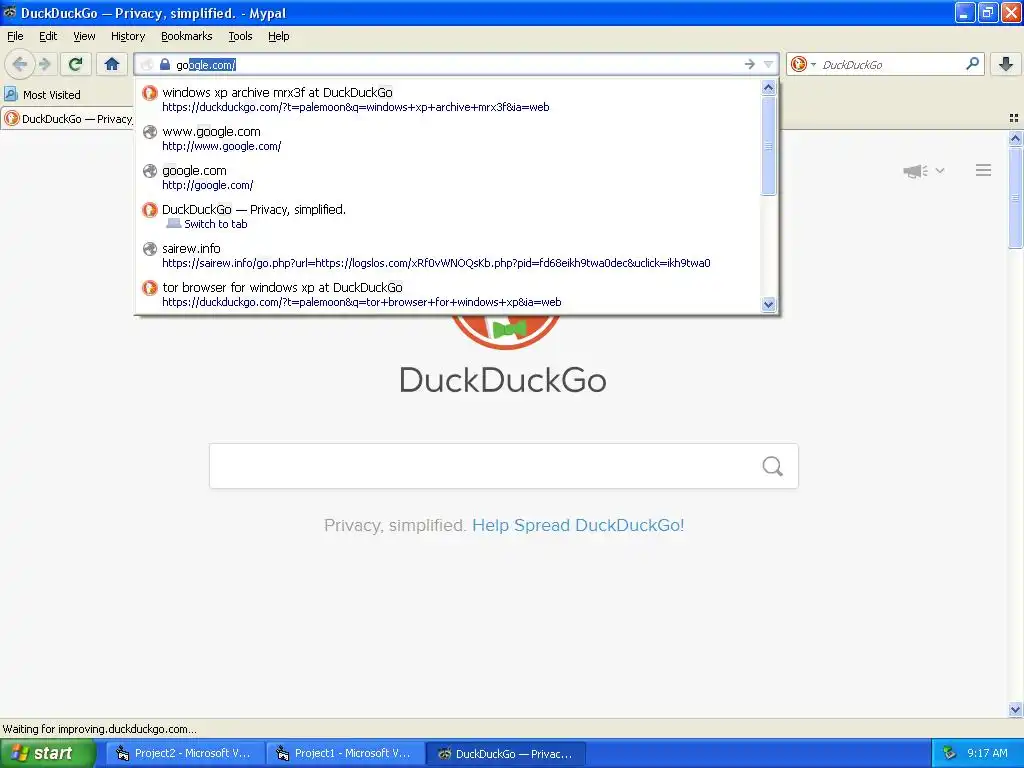Click the search magnifier in search box
This screenshot has width=1024, height=768.
point(972,64)
